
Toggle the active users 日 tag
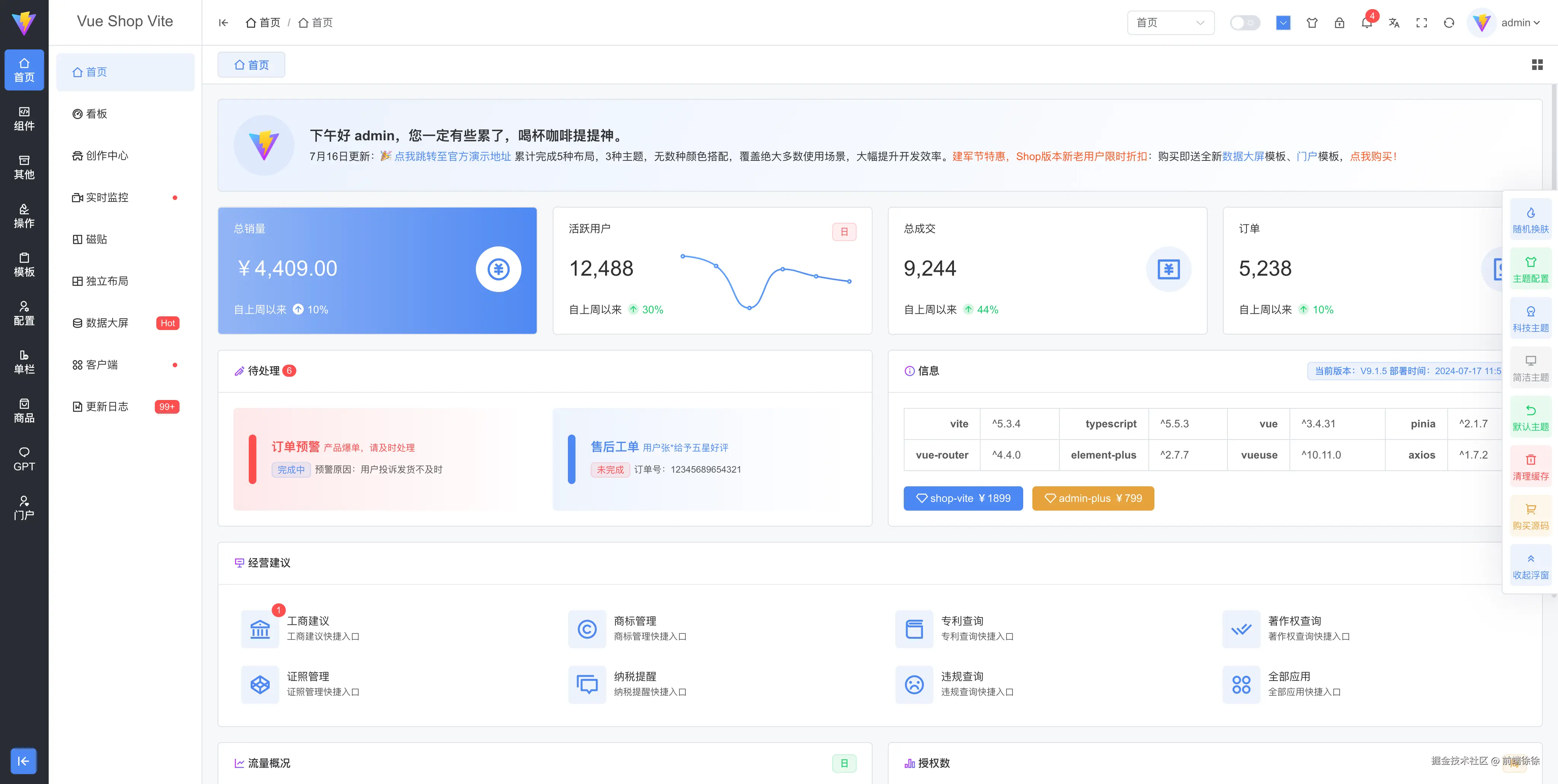(x=844, y=232)
